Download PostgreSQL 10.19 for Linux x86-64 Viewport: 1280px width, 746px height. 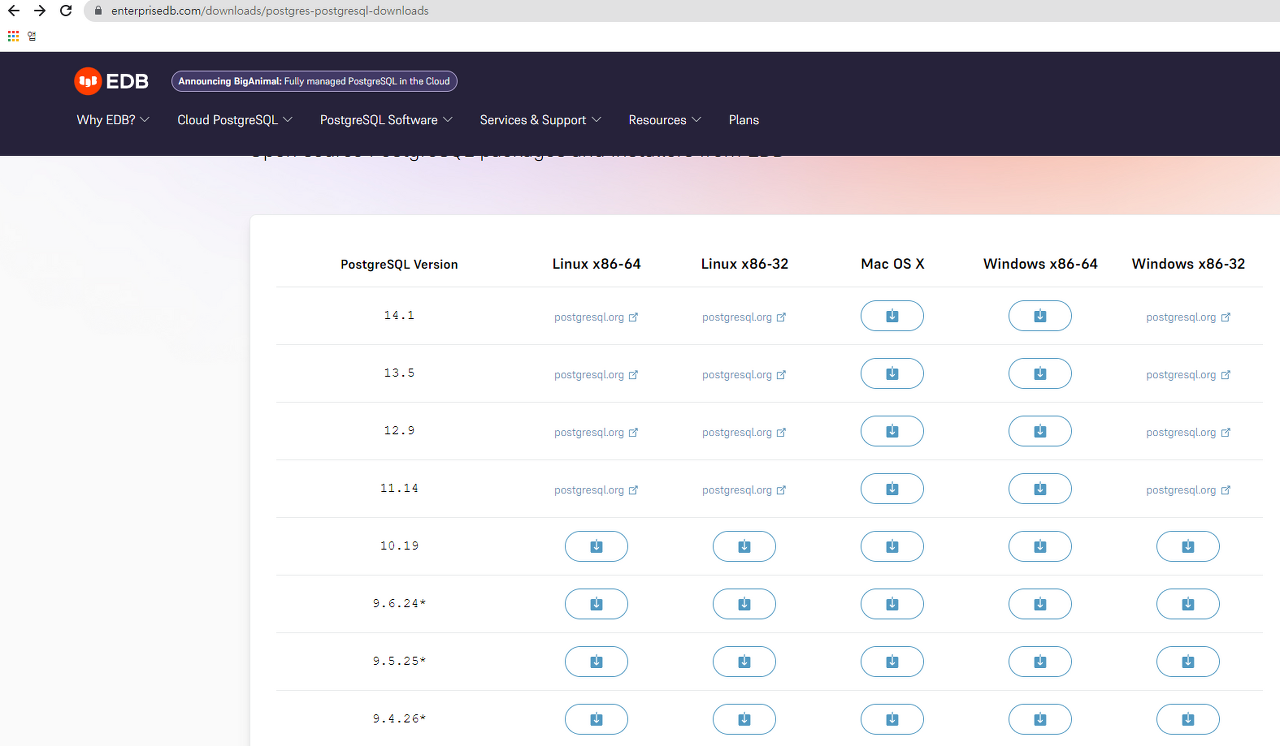(x=596, y=547)
